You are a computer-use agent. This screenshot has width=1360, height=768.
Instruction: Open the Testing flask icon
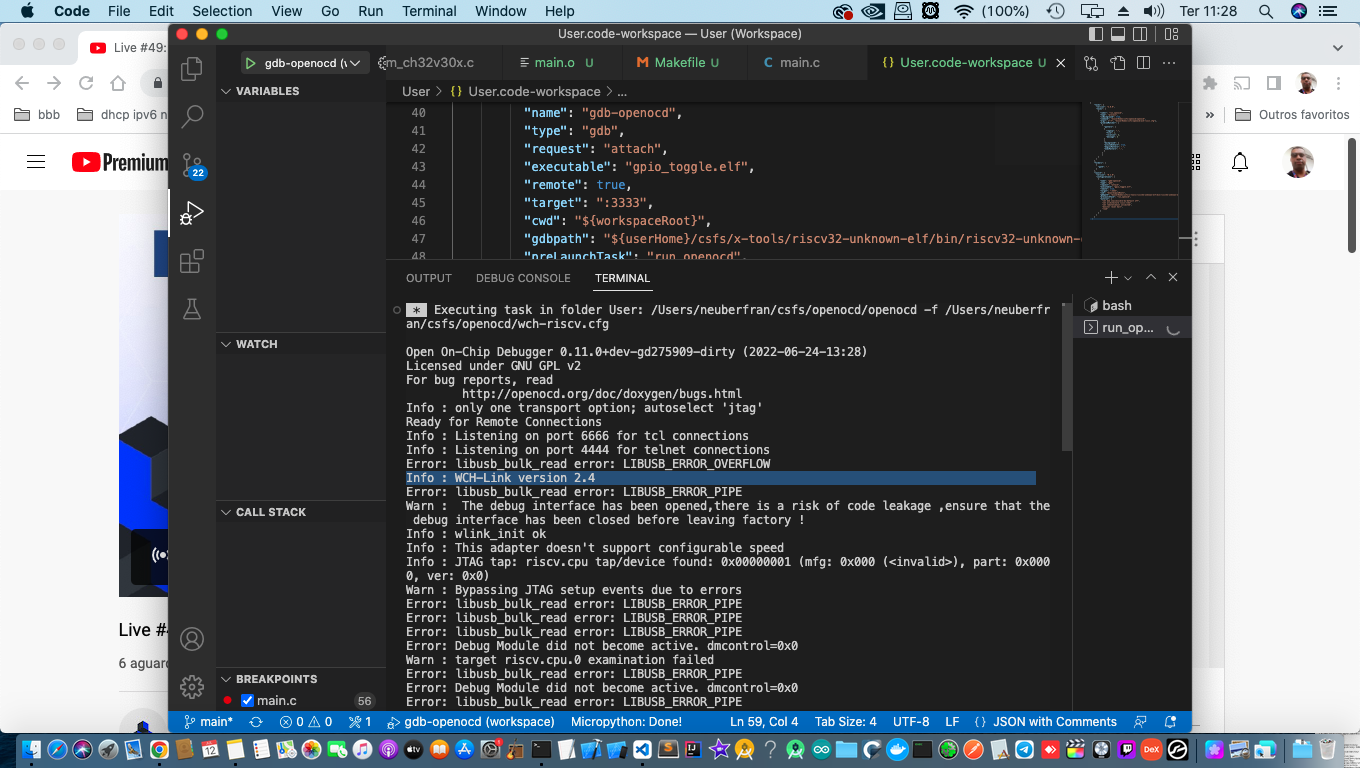191,310
